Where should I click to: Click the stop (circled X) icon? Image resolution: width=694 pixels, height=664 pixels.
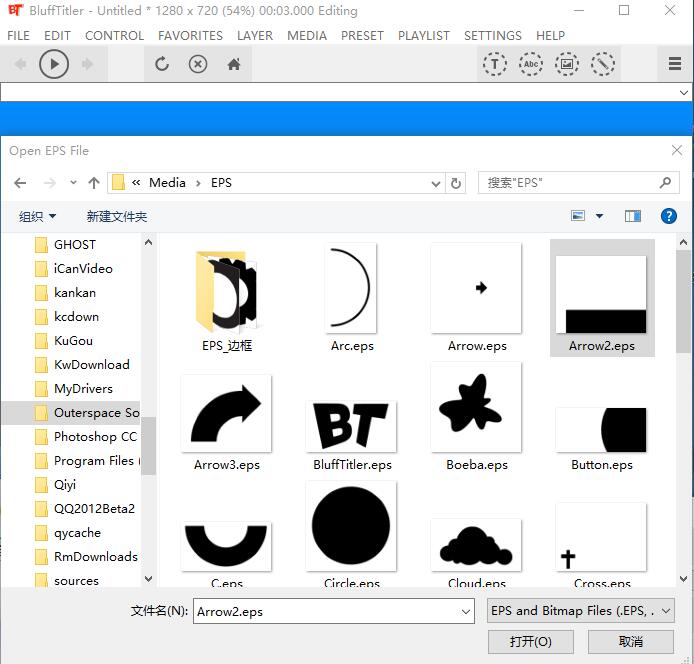click(198, 64)
